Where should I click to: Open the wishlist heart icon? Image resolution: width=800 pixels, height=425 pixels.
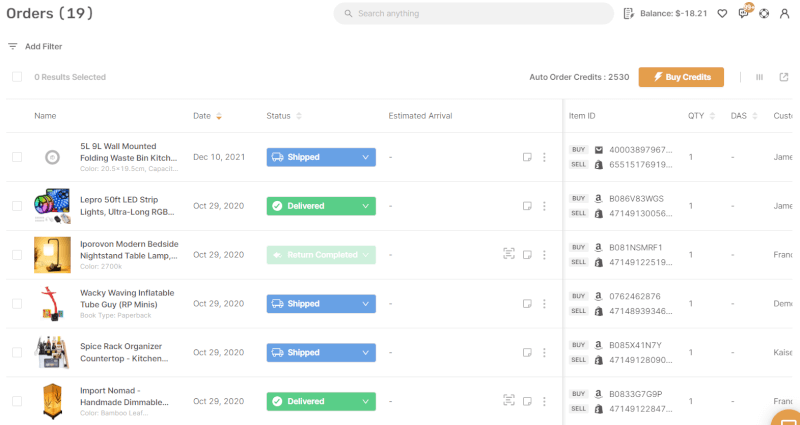click(722, 14)
